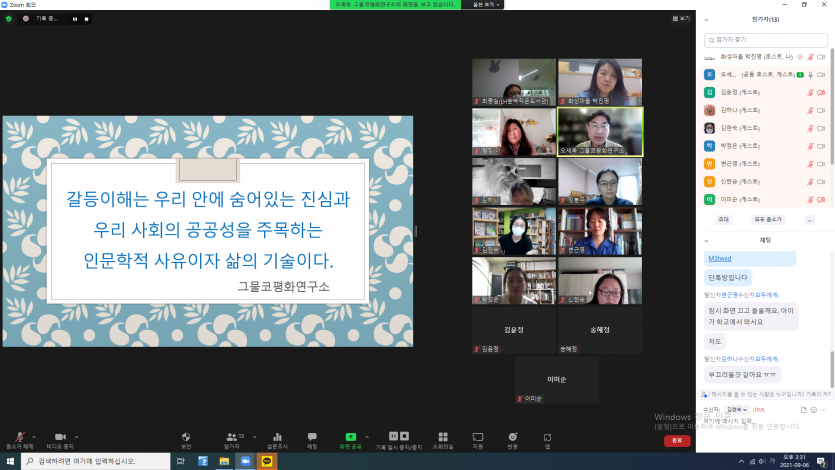This screenshot has height=470, width=835.
Task: Click Zoom icon on taskbar
Action: 245,461
